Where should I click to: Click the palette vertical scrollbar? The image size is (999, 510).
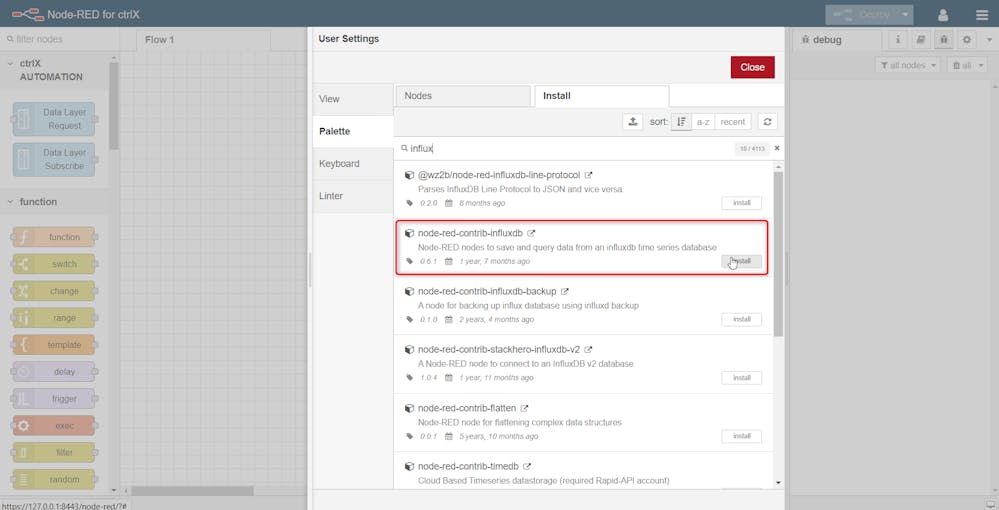113,105
